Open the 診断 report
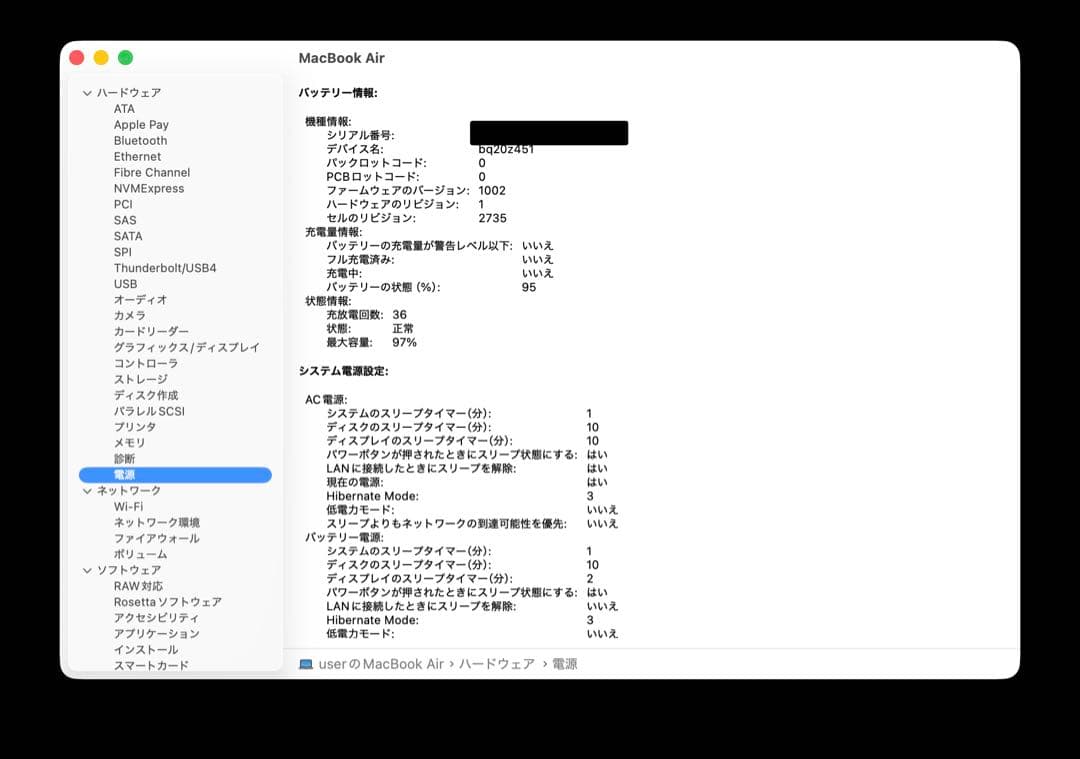Screen dimensions: 1080x759 point(124,458)
